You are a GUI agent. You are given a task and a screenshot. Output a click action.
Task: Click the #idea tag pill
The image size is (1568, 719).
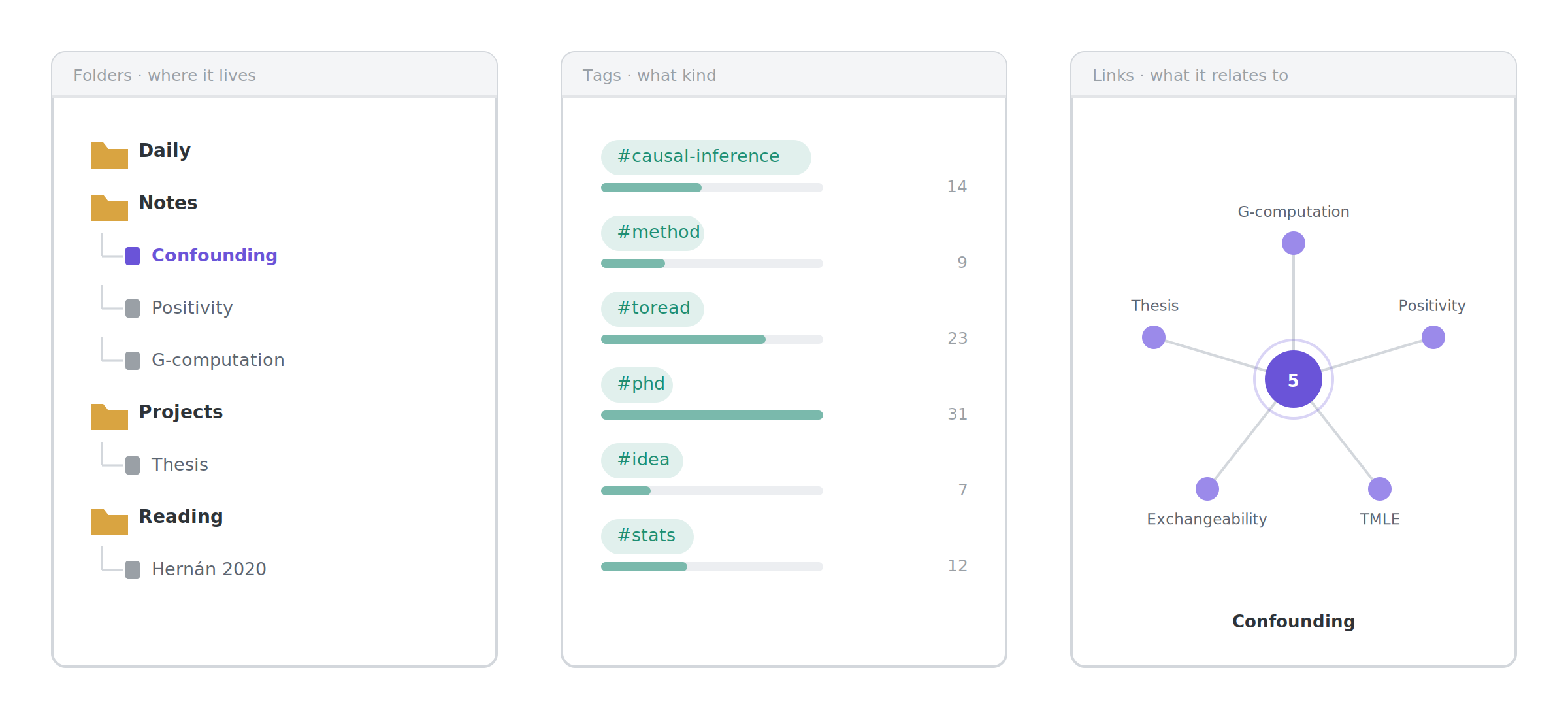[x=642, y=460]
